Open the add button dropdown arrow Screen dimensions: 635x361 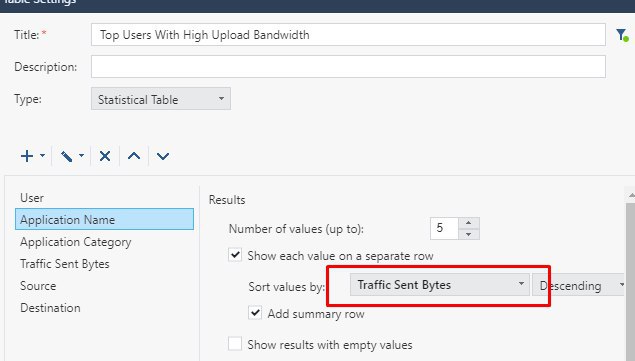(42, 156)
